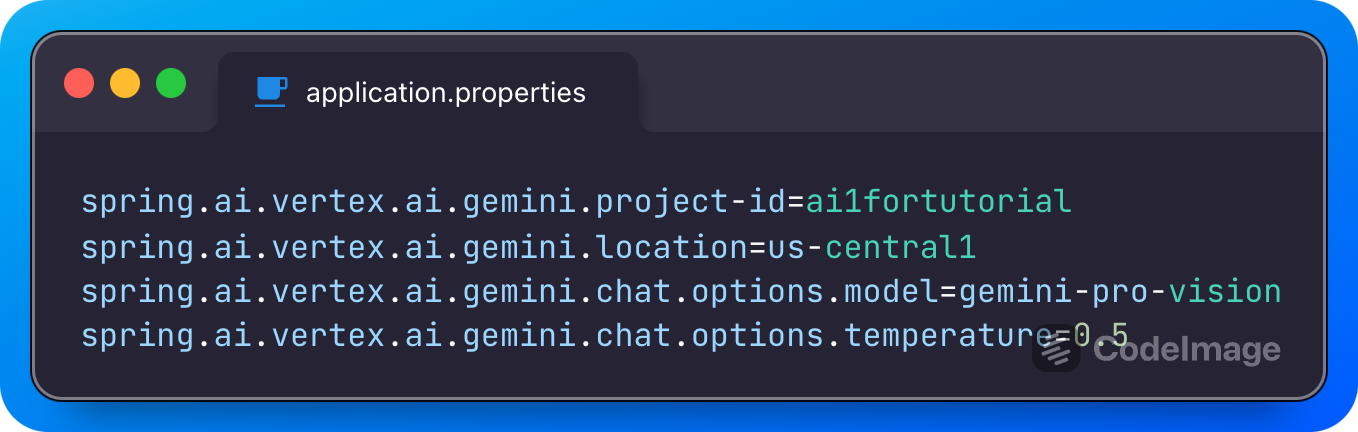This screenshot has height=432, width=1358.
Task: Place cursor on the location key
Action: (672, 246)
